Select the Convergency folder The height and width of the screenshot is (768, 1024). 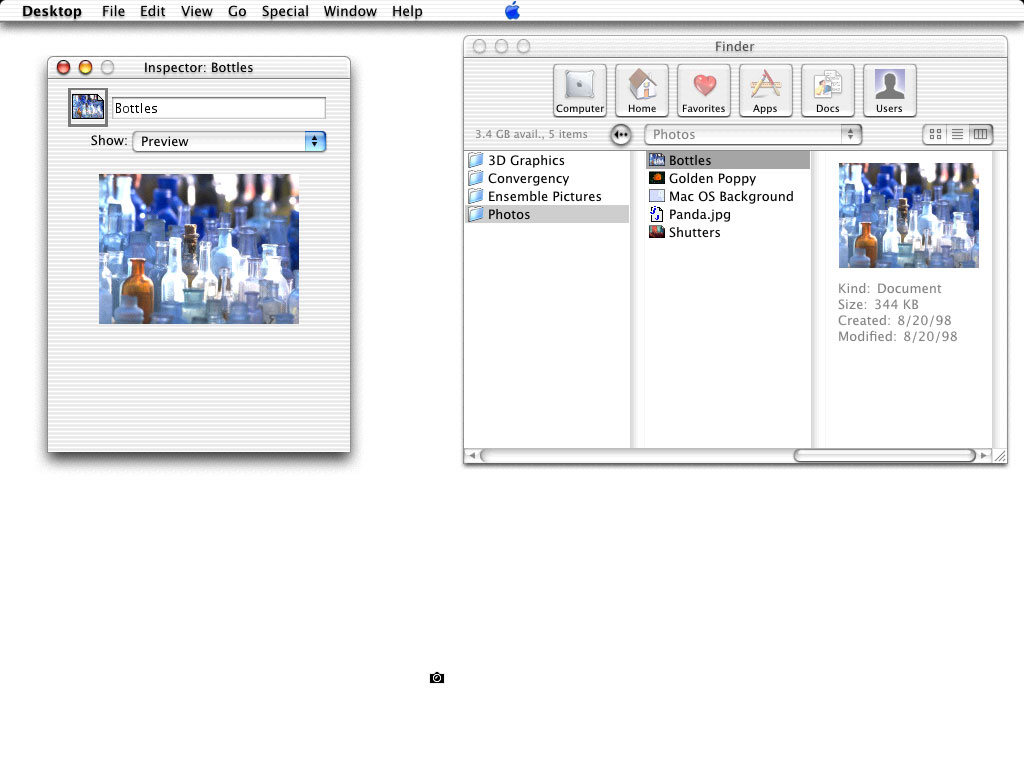(547, 178)
